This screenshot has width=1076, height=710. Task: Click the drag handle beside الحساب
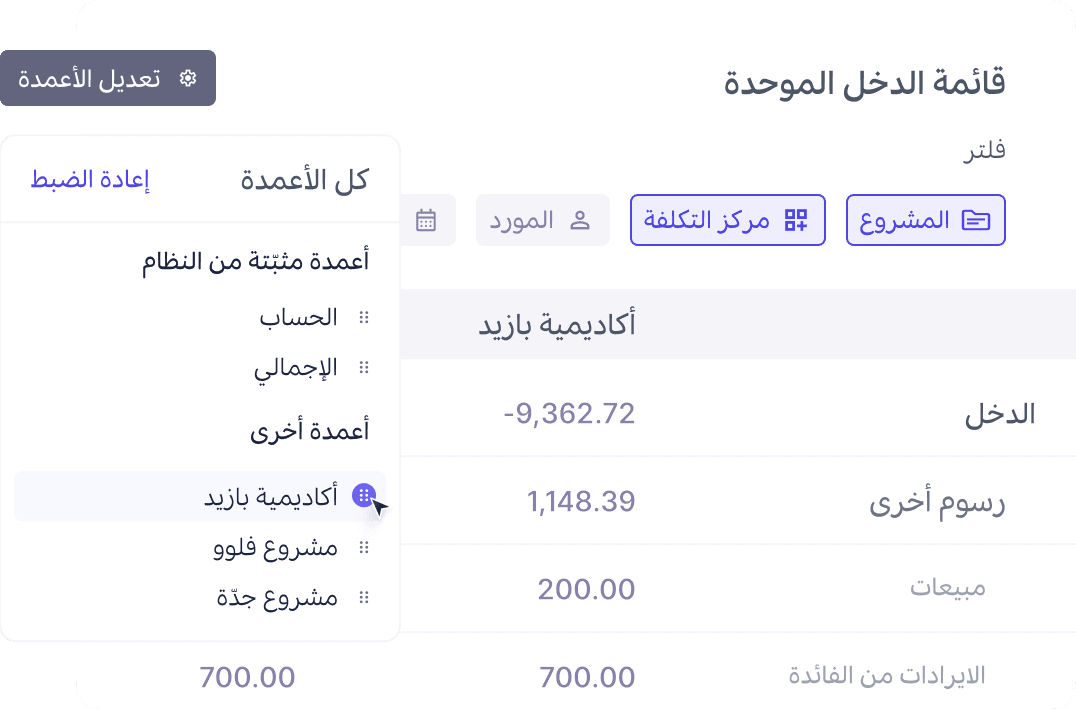coord(363,317)
